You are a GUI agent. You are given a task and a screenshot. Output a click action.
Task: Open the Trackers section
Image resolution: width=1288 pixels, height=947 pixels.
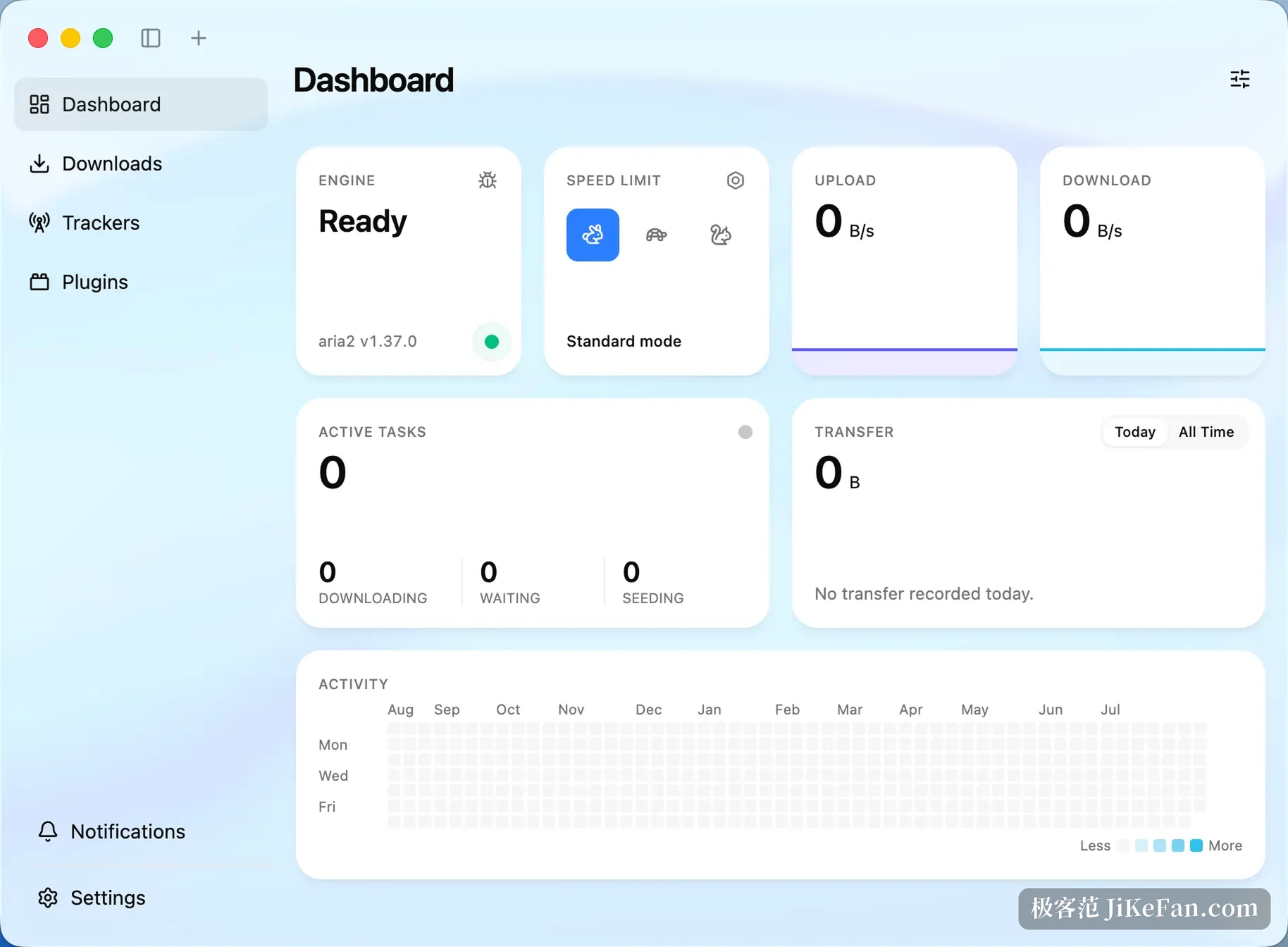click(x=141, y=223)
